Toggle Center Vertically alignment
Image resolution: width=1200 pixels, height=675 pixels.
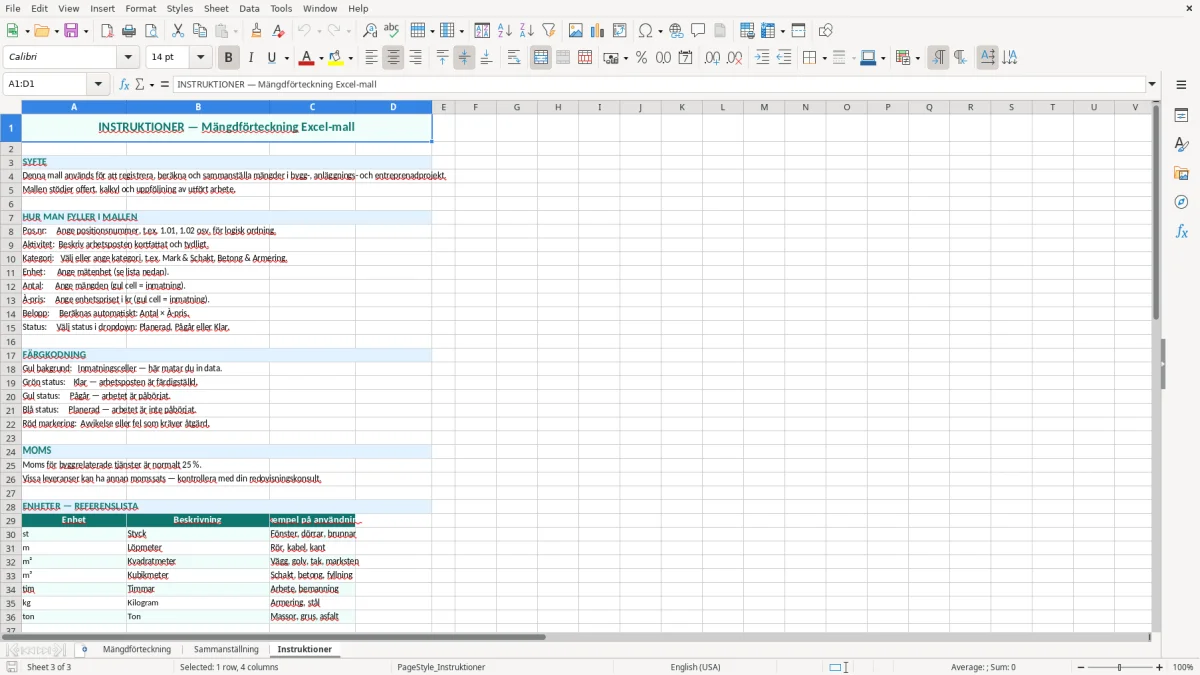[x=464, y=58]
